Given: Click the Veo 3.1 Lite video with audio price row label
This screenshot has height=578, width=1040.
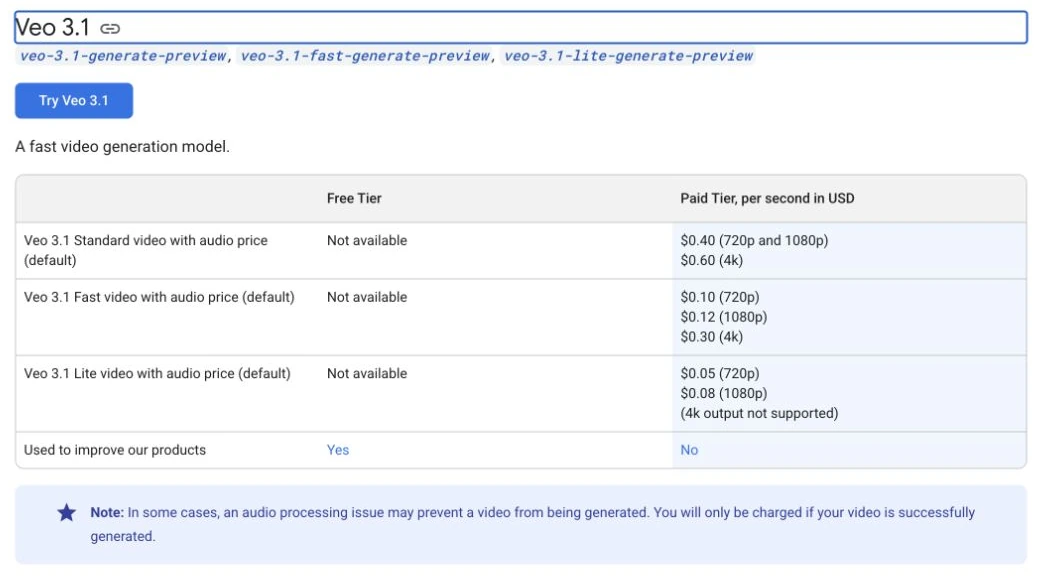Looking at the screenshot, I should coord(157,374).
